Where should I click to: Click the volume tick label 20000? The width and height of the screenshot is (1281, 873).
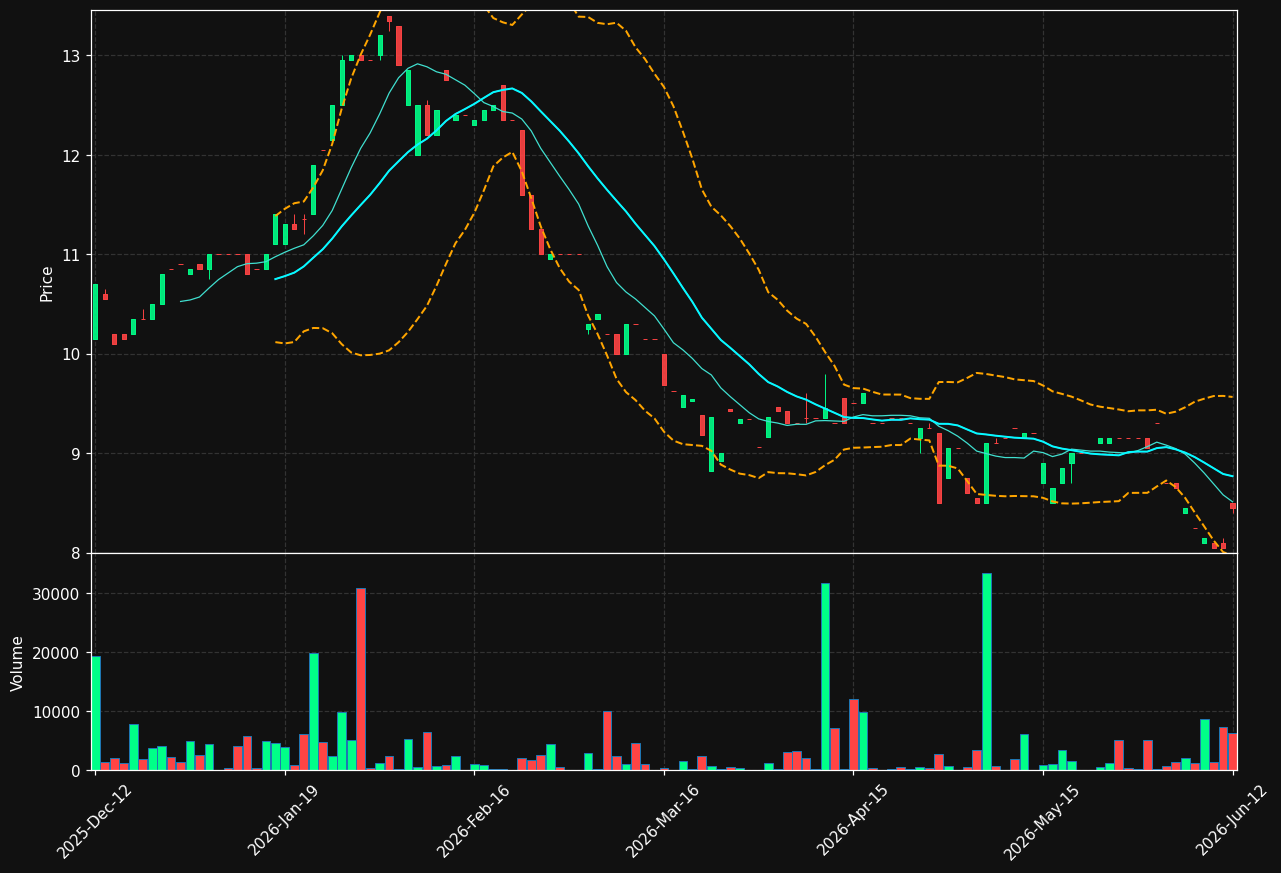coord(58,653)
